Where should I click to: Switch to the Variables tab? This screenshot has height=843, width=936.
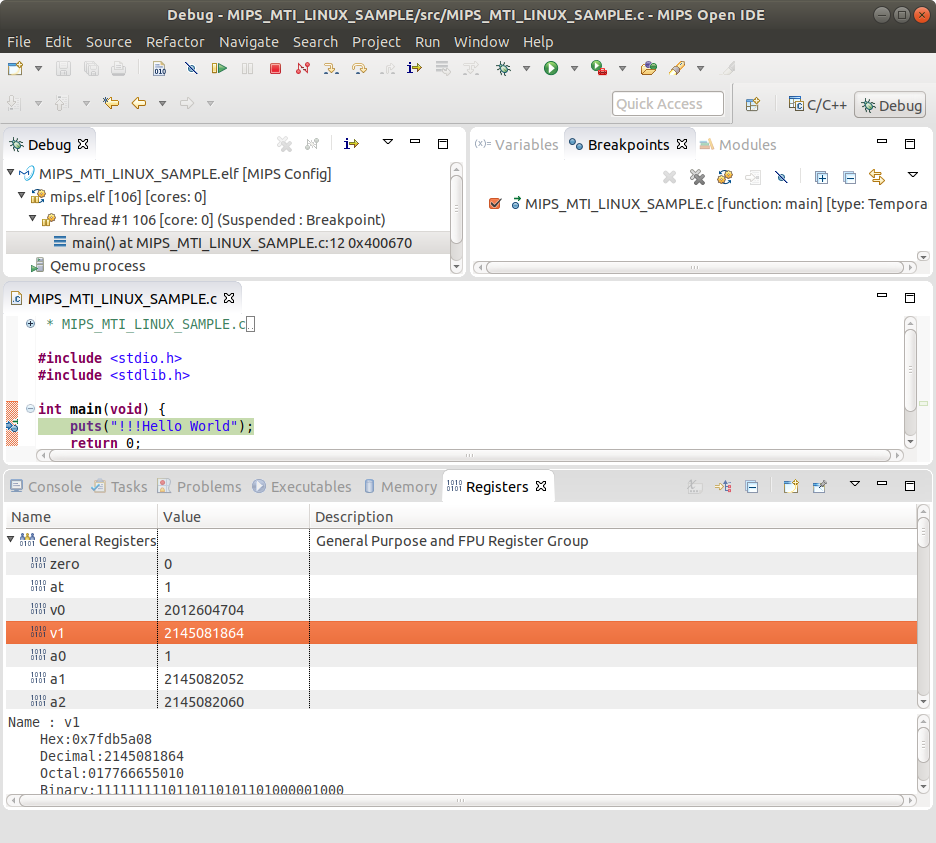click(517, 144)
